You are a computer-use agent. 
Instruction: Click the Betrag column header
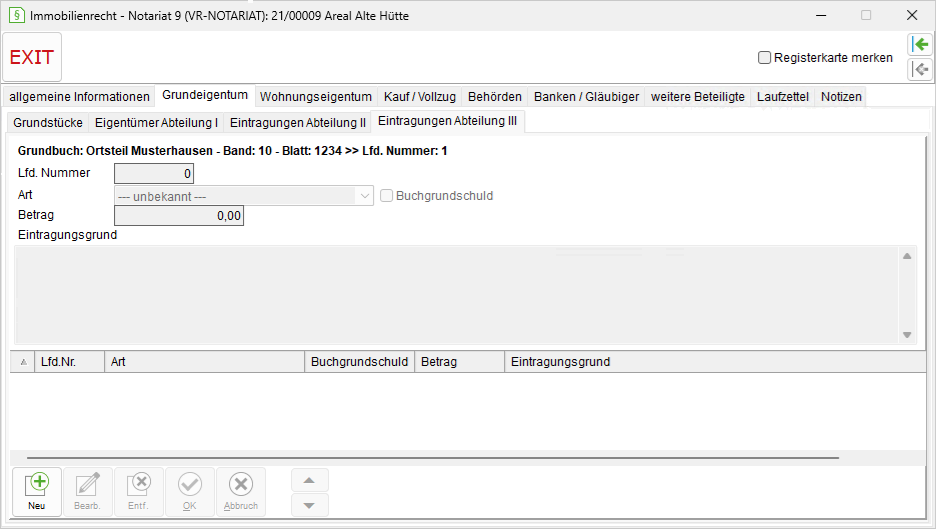[x=460, y=362]
